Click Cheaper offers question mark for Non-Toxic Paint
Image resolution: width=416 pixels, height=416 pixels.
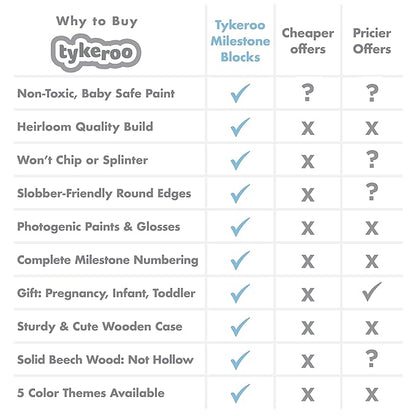point(308,93)
